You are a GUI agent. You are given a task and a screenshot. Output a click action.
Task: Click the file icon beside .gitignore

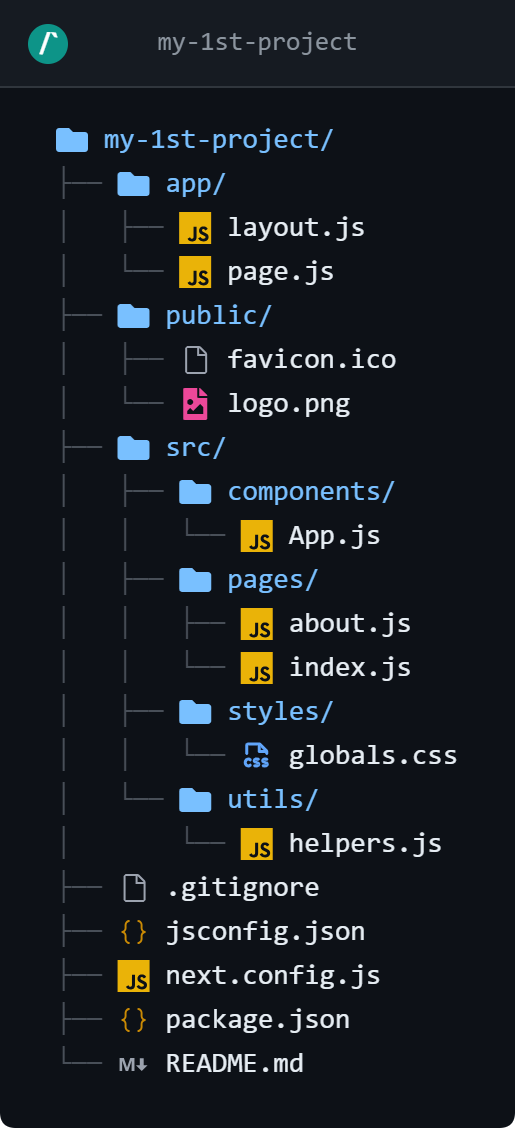point(134,888)
